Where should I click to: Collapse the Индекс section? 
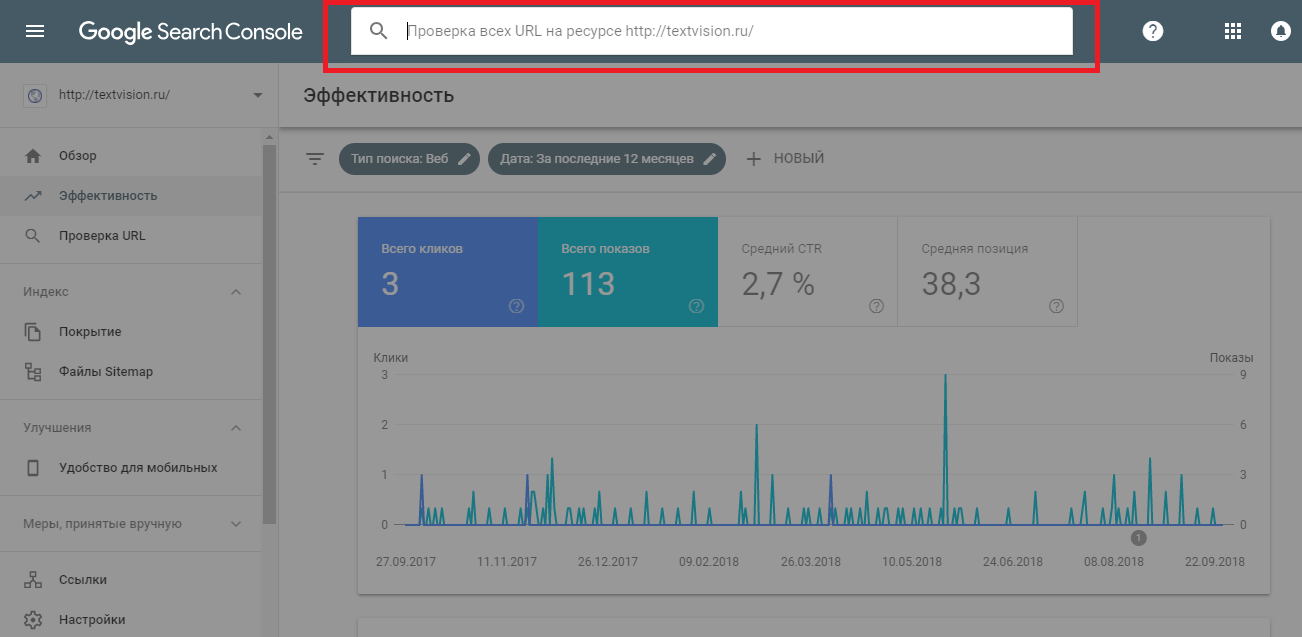click(236, 291)
